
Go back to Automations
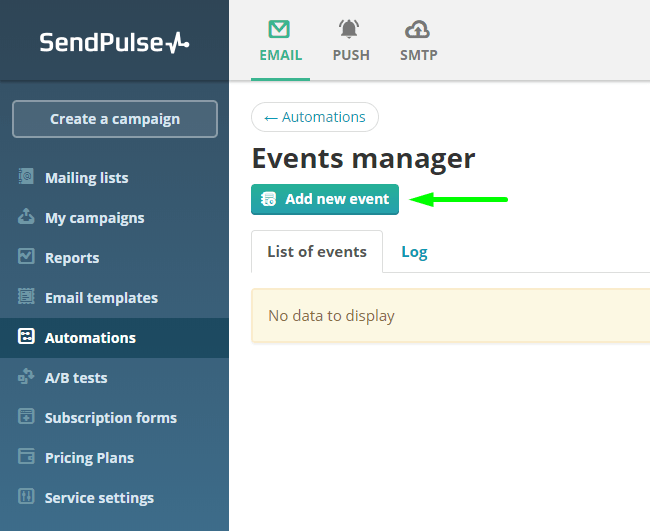click(315, 117)
